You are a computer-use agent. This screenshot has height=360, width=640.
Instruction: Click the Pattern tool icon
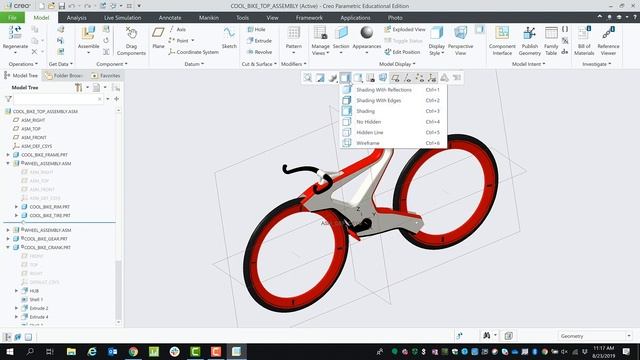pos(293,33)
